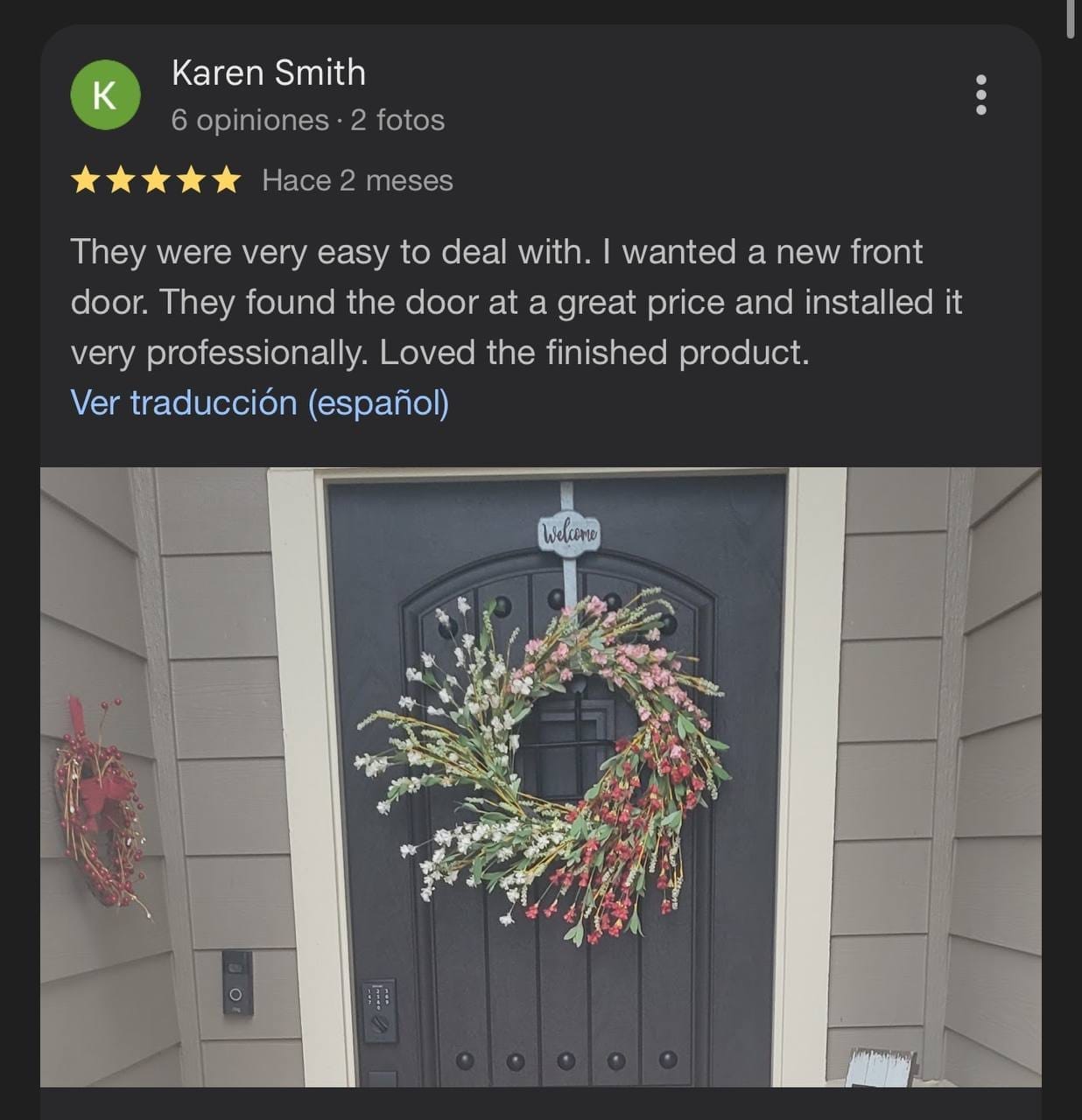Open Karen Smith's profile name
1082x1120 pixels.
click(x=269, y=73)
